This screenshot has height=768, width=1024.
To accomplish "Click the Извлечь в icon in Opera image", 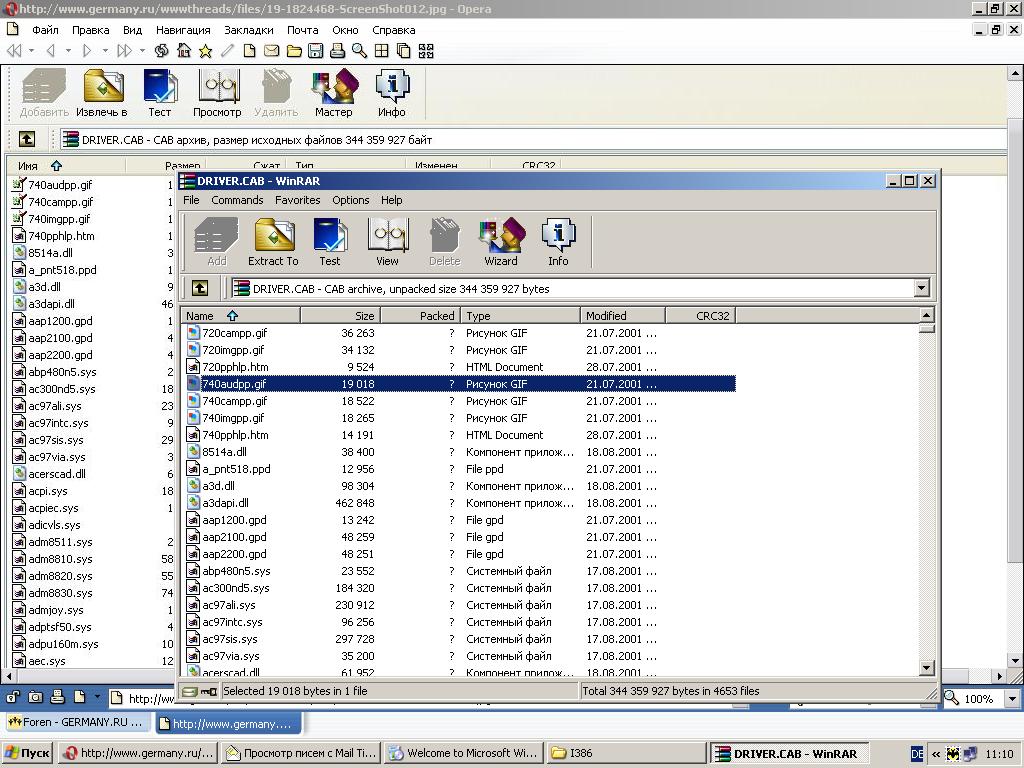I will coord(102,93).
